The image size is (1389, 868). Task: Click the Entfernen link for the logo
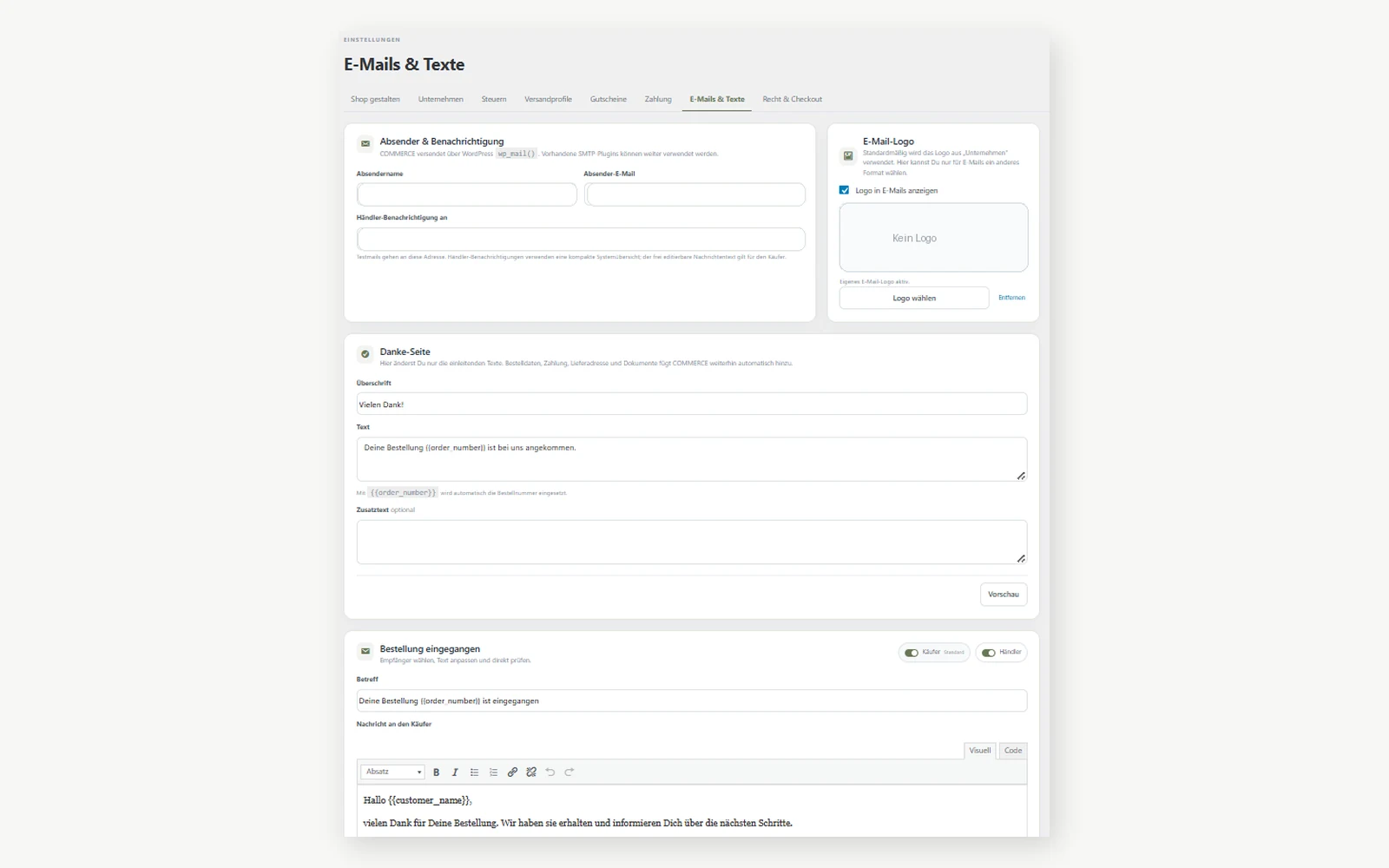point(1011,298)
